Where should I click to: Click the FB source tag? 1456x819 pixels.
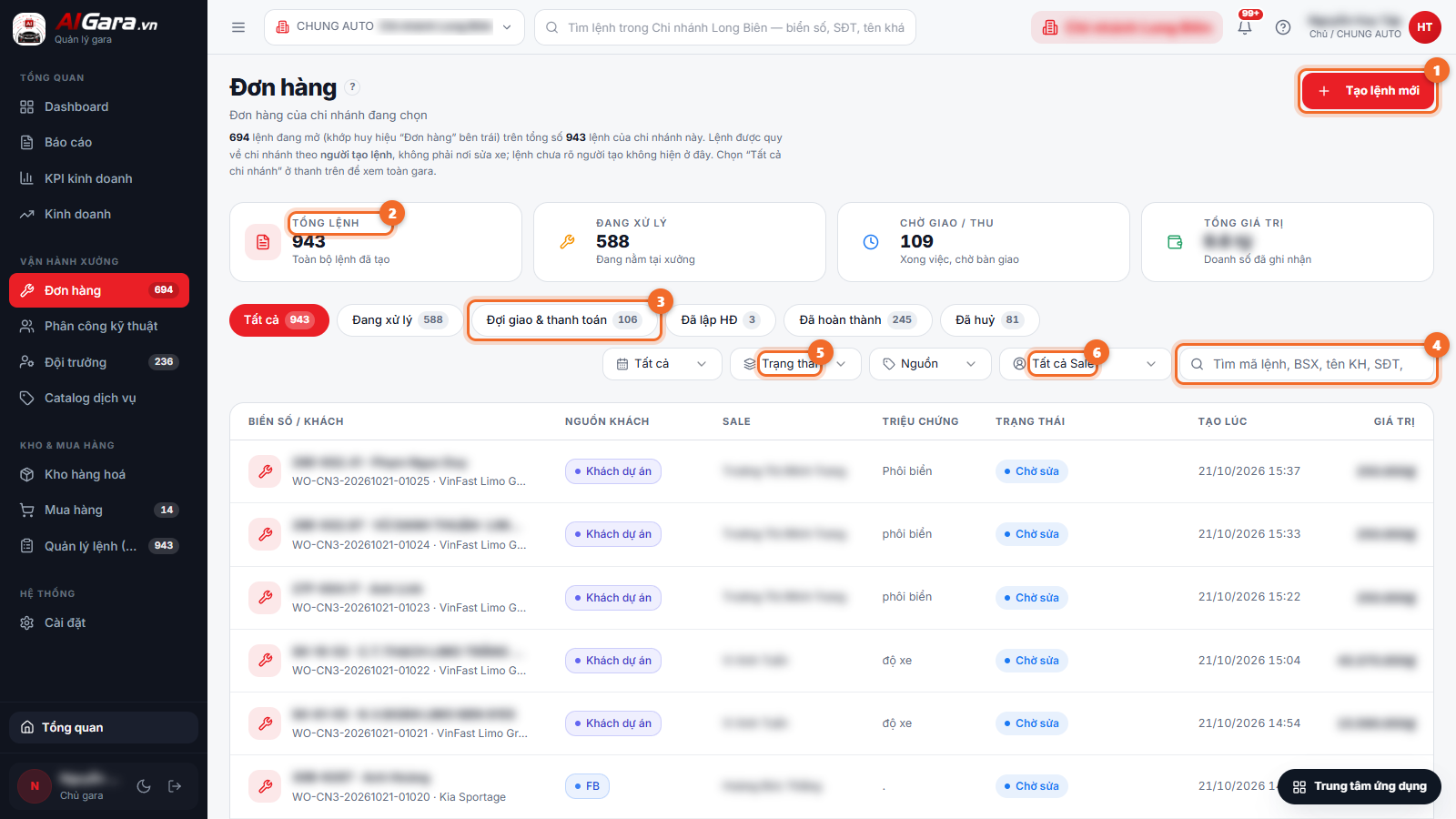tap(587, 786)
